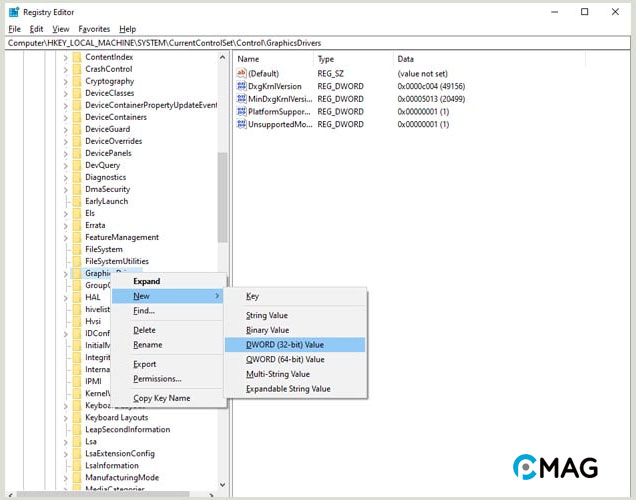636x500 pixels.
Task: Expand the Diagnostics tree node
Action: pyautogui.click(x=66, y=178)
